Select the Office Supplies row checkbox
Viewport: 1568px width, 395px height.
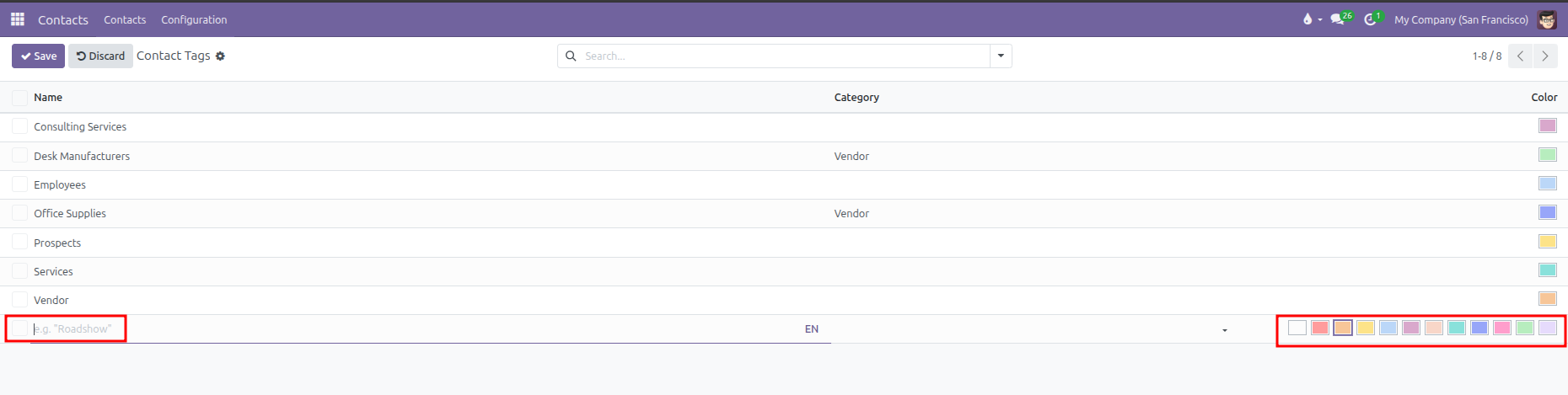pyautogui.click(x=19, y=212)
